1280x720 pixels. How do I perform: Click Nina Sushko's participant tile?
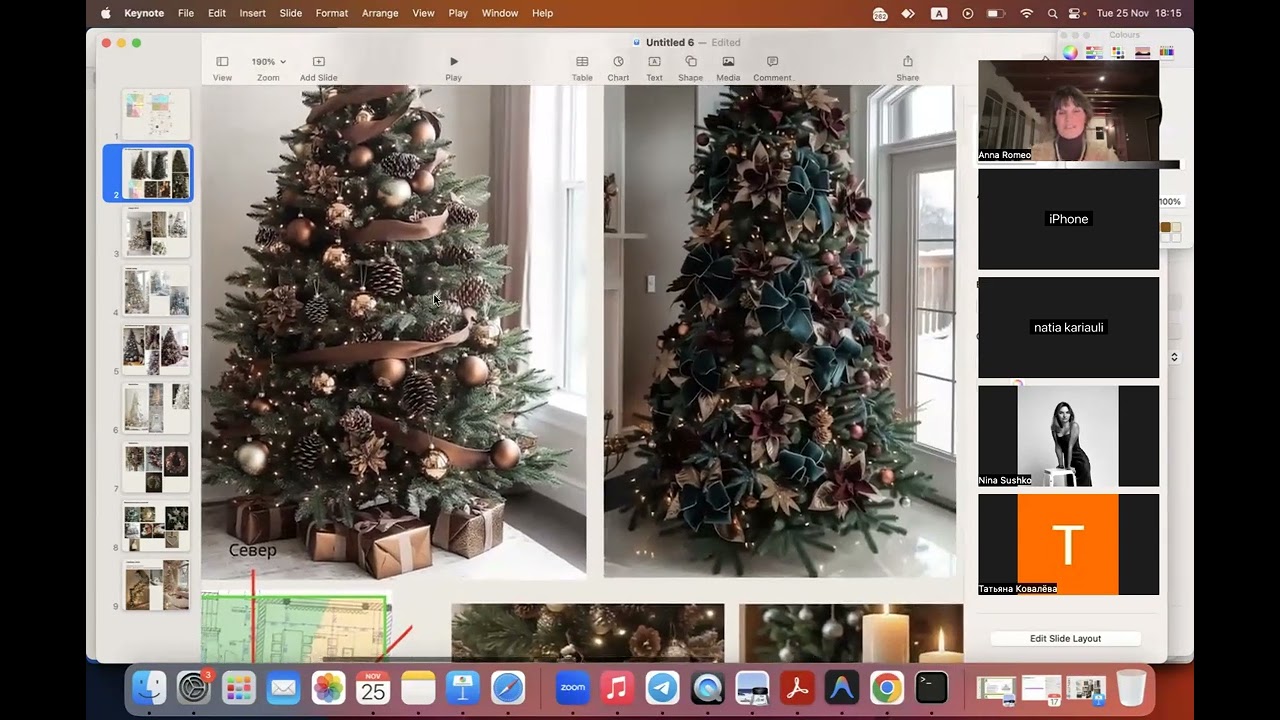tap(1068, 436)
